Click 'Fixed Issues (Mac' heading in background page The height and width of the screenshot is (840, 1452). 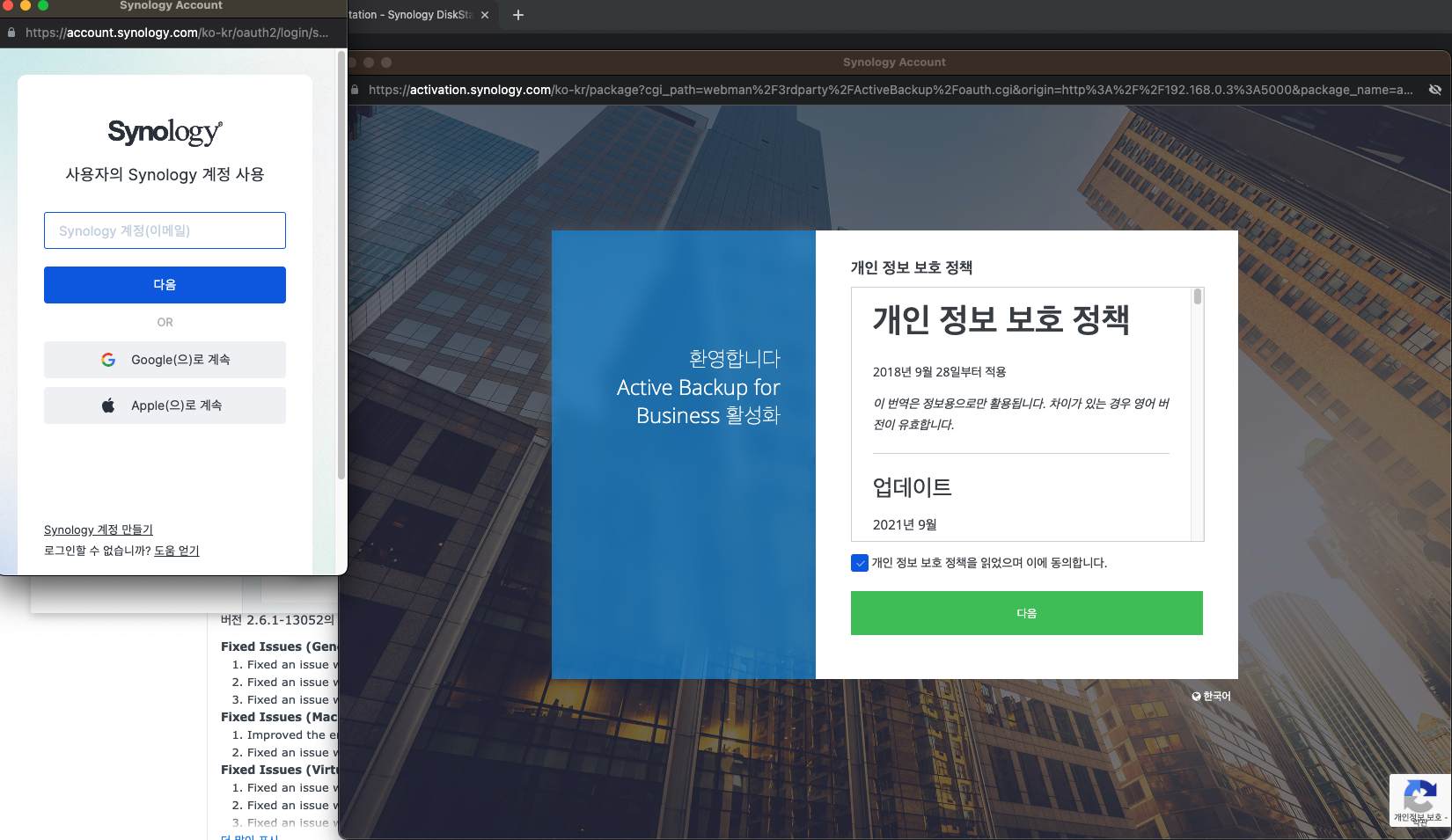click(x=279, y=717)
